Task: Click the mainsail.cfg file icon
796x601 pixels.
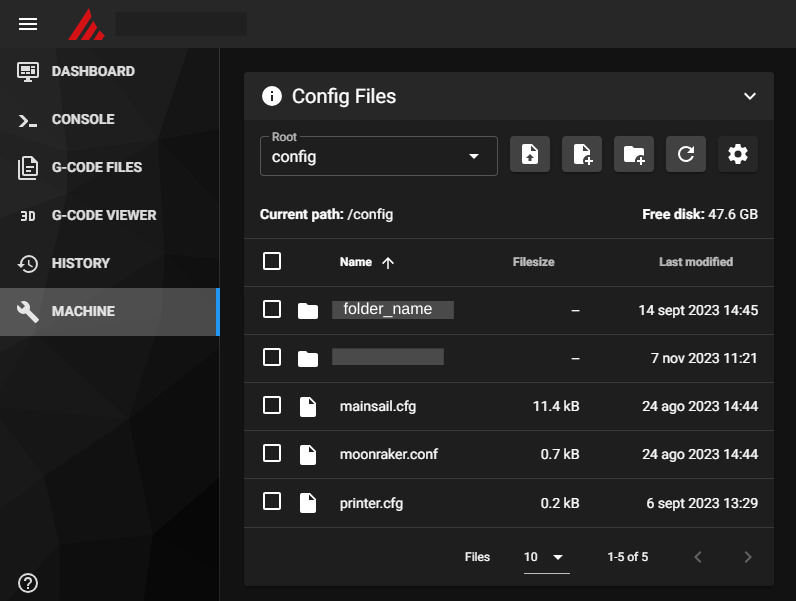Action: (x=308, y=407)
